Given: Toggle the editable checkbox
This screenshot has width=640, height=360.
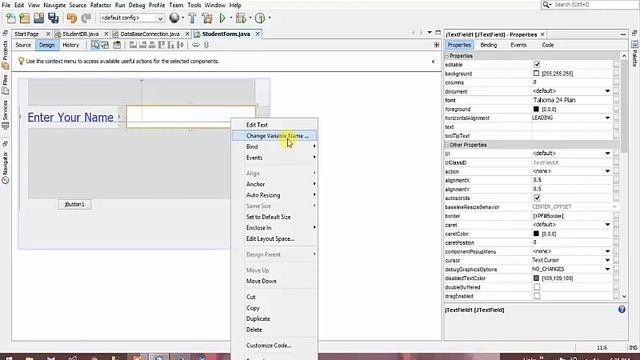Looking at the screenshot, I should [x=537, y=64].
